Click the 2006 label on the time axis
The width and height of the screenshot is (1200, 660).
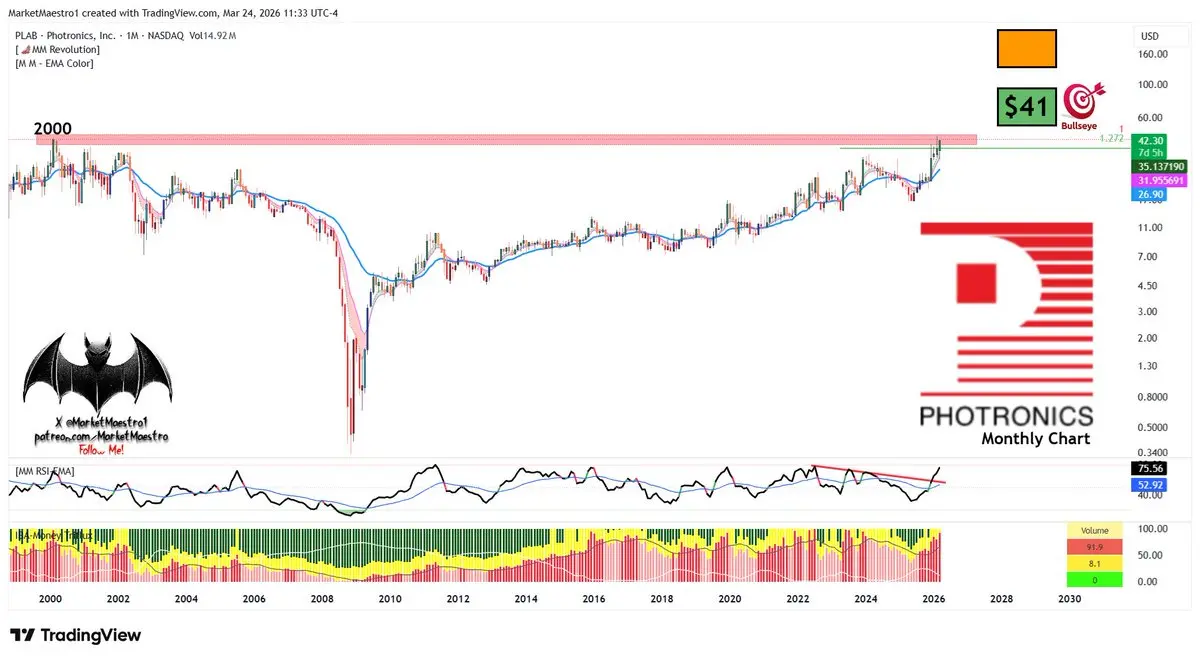(254, 599)
